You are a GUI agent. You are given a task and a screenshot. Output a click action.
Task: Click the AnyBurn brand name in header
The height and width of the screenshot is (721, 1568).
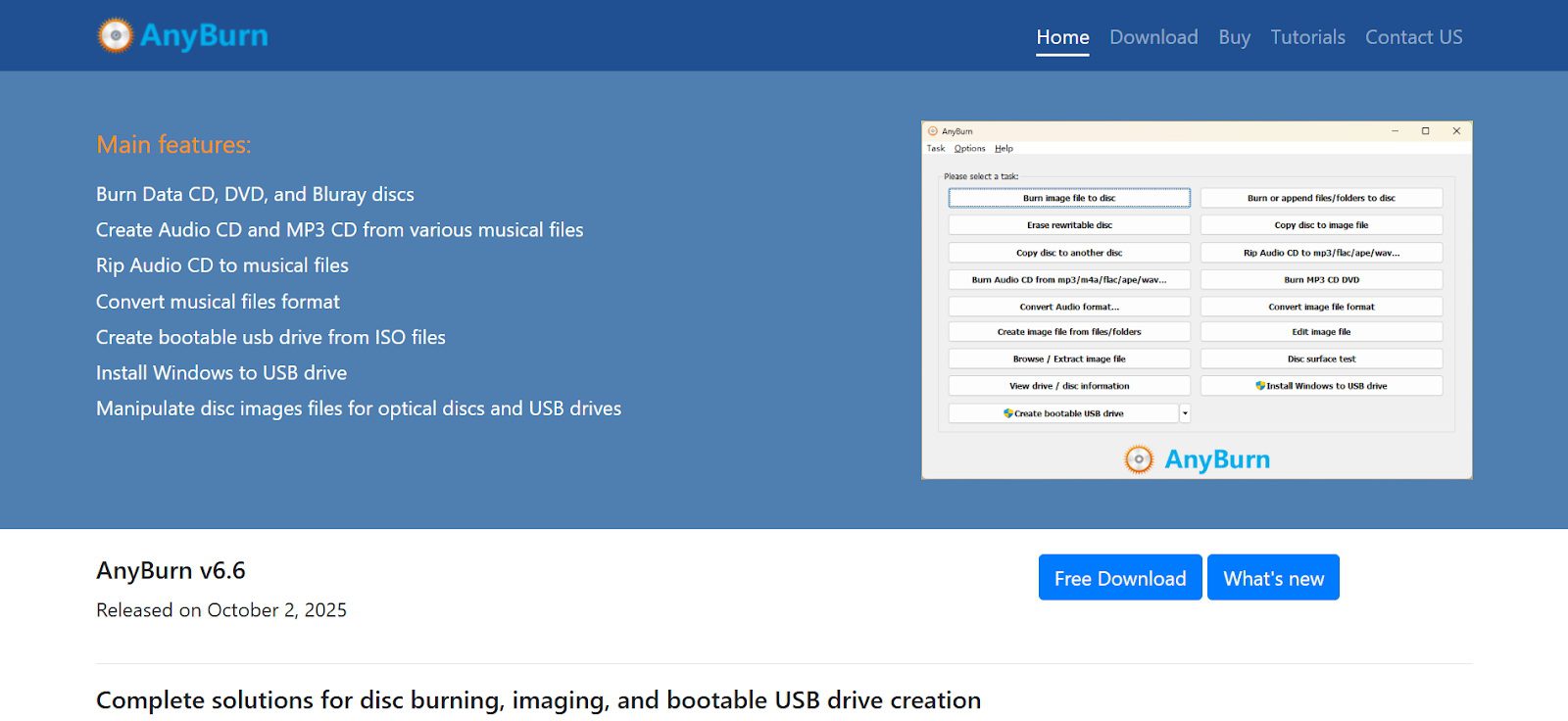click(x=204, y=36)
